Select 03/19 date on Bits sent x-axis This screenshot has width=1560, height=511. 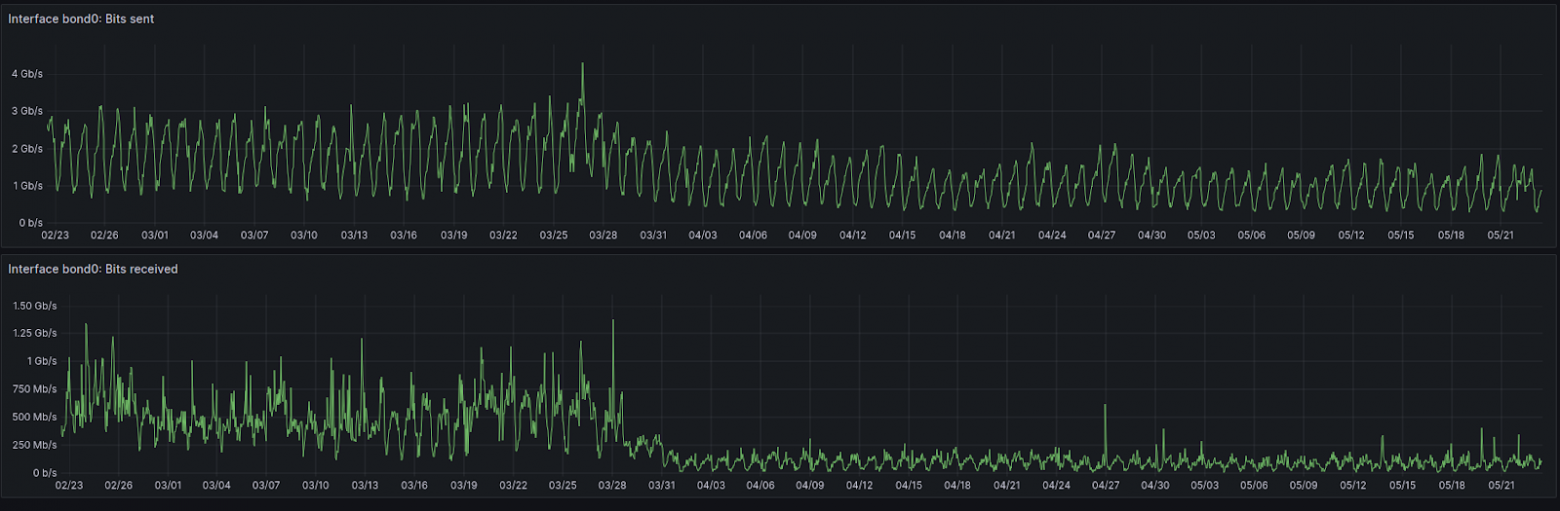point(454,235)
